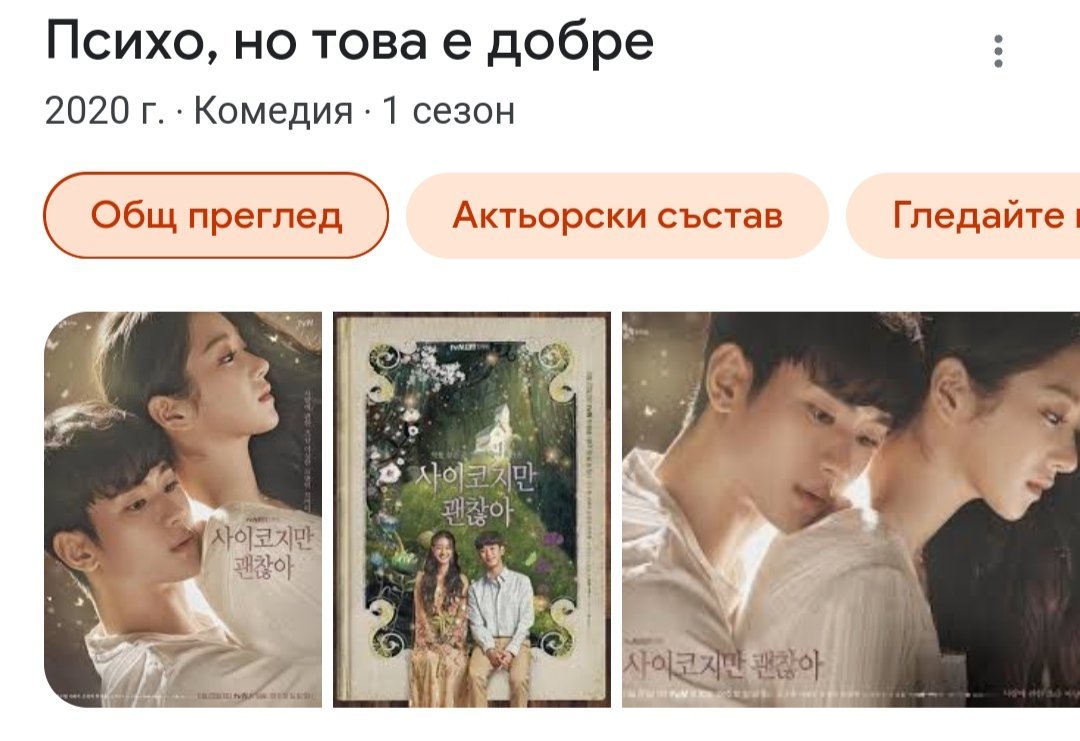
Task: Open the three-dot more options menu
Action: tap(998, 51)
